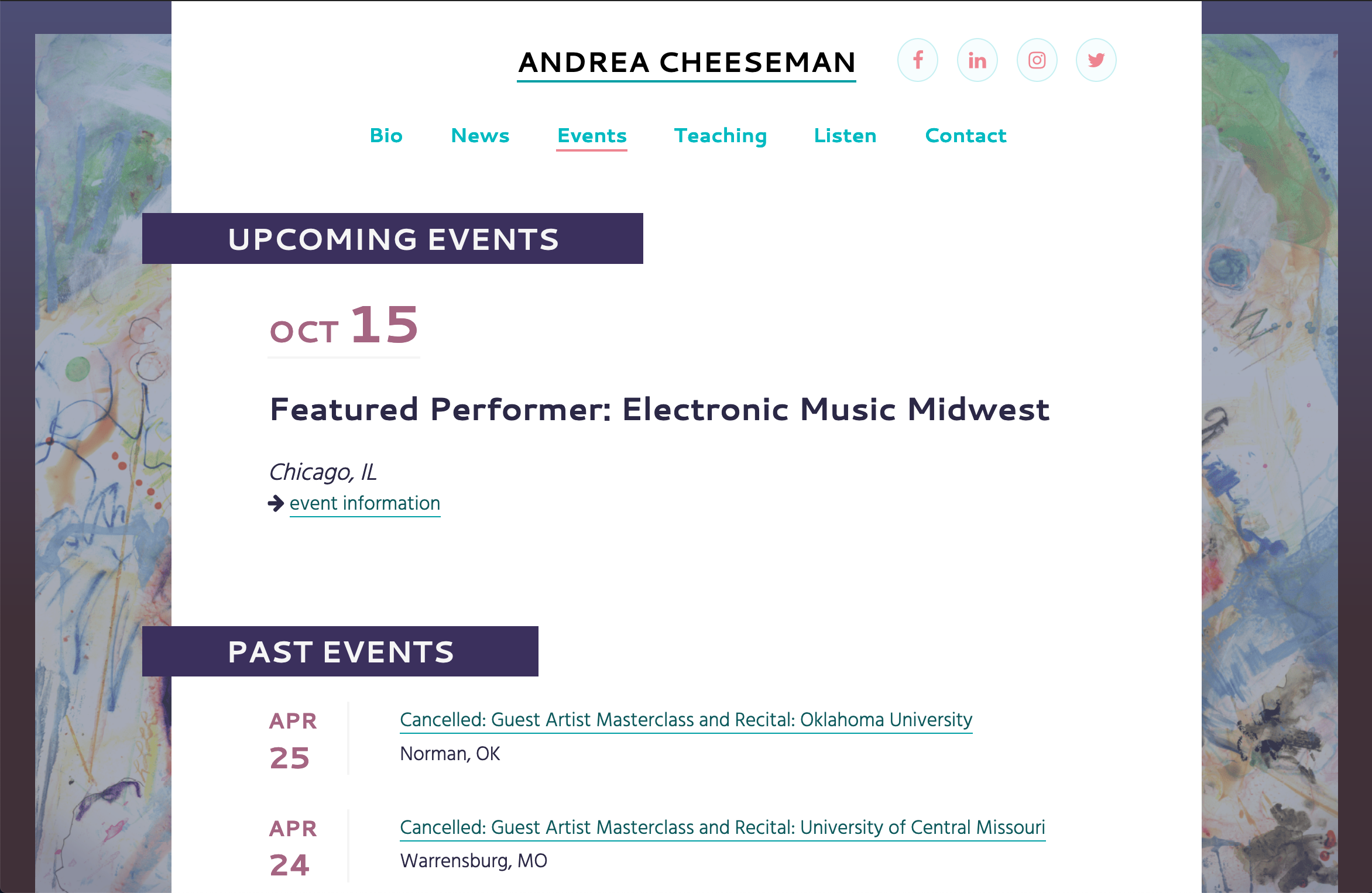This screenshot has width=1372, height=893.
Task: Select the Events navigation tab
Action: (x=592, y=137)
